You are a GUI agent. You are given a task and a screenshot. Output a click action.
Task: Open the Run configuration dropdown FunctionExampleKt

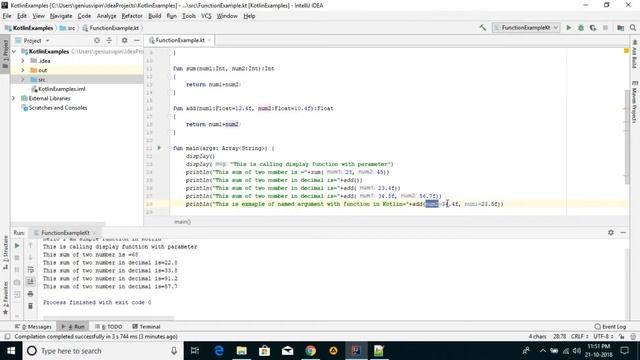(x=526, y=28)
